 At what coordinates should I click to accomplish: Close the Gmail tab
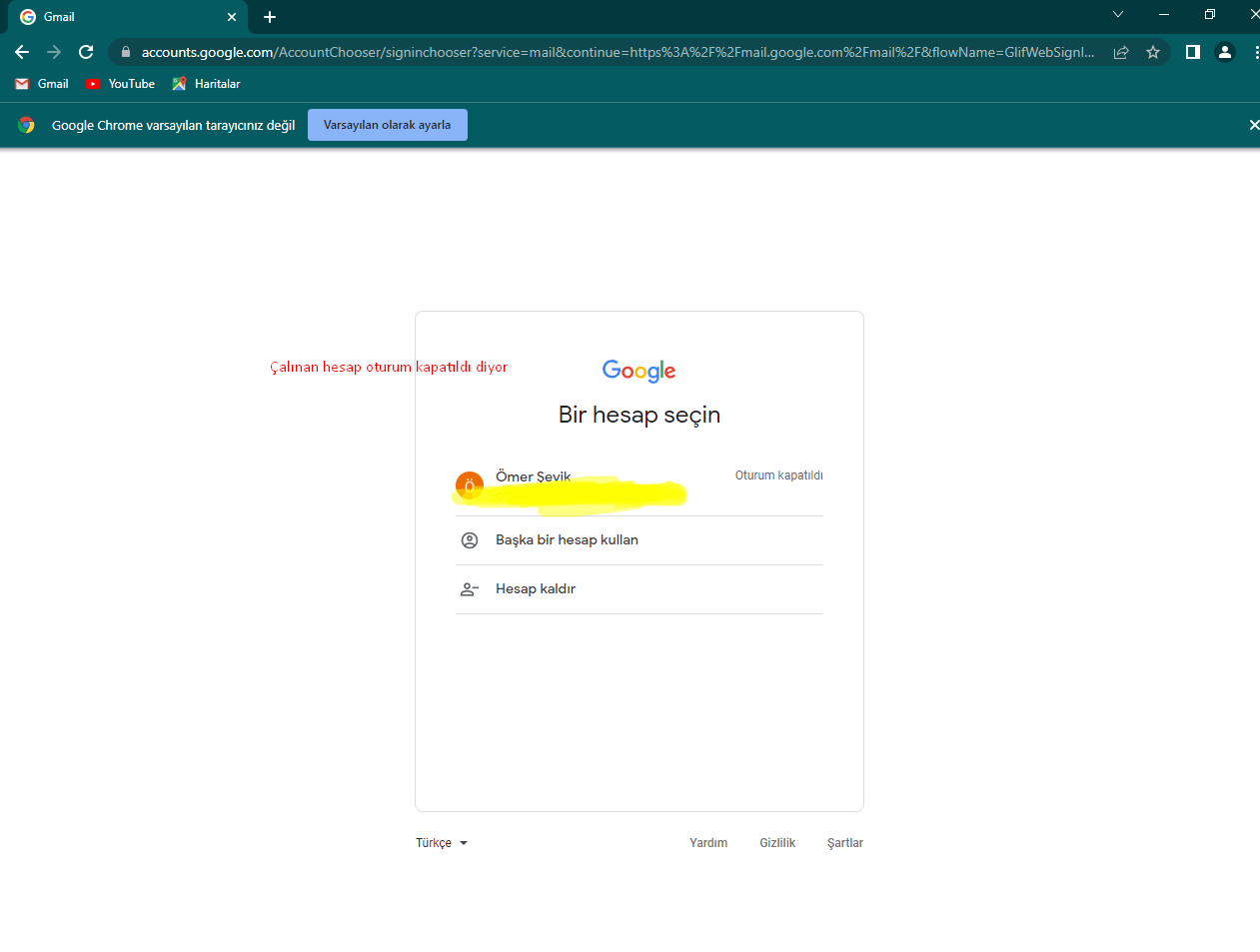pos(232,17)
